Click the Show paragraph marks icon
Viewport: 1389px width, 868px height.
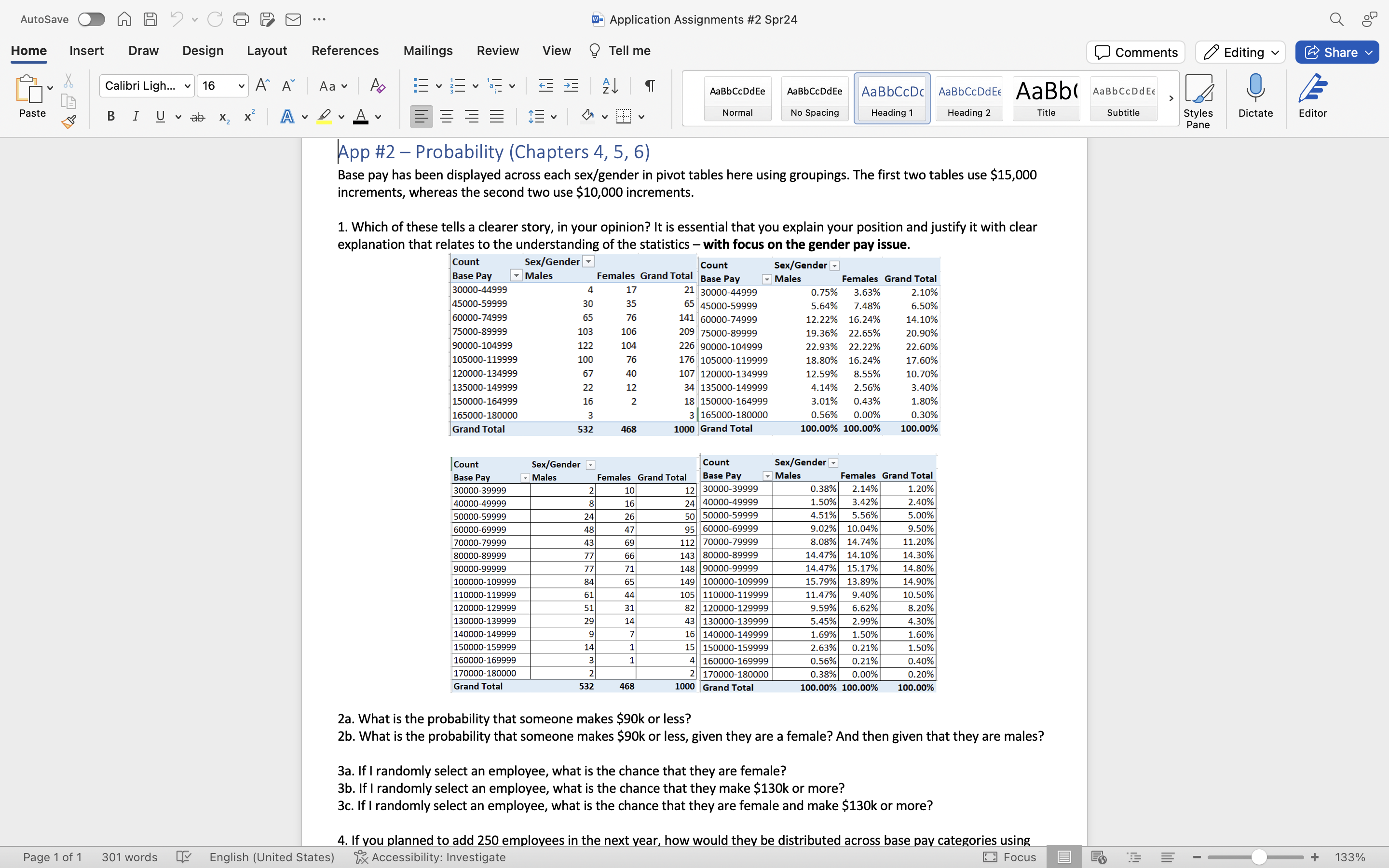650,86
